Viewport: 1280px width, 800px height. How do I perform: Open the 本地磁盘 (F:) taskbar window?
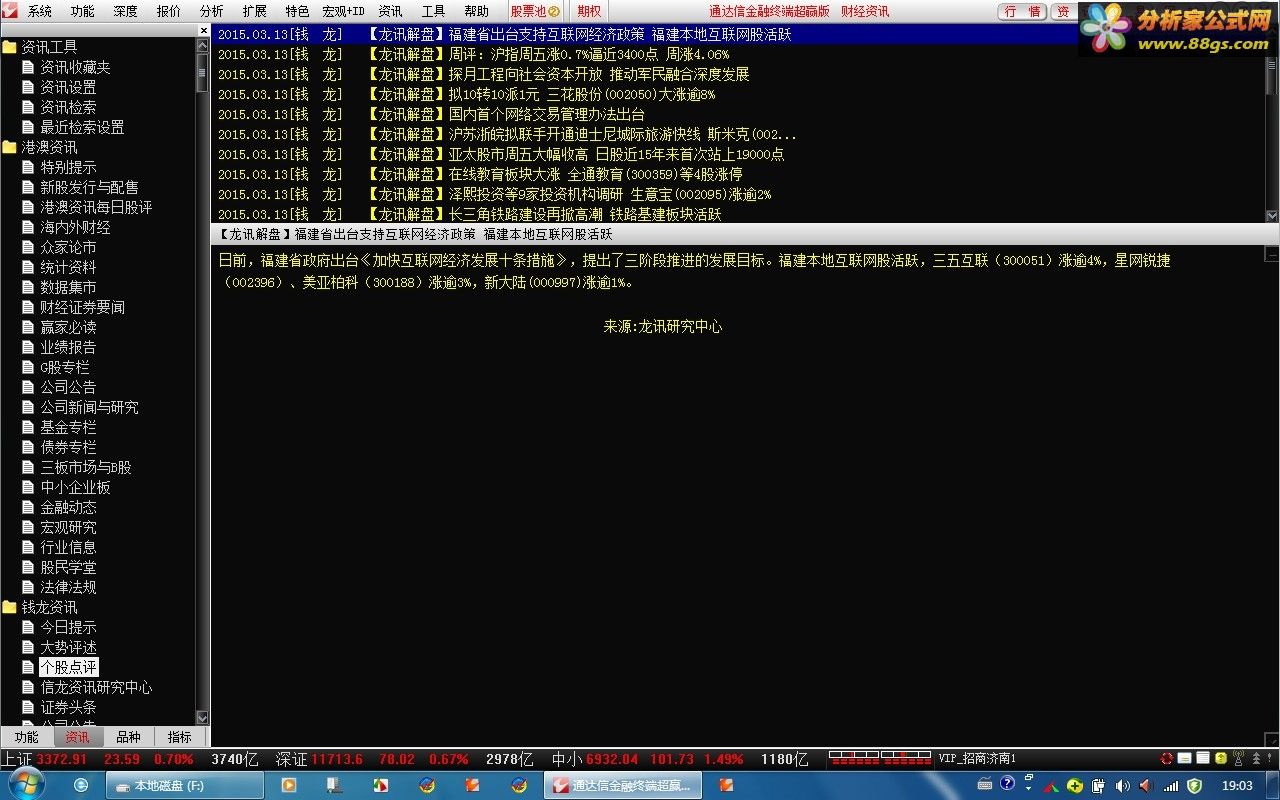pyautogui.click(x=184, y=785)
